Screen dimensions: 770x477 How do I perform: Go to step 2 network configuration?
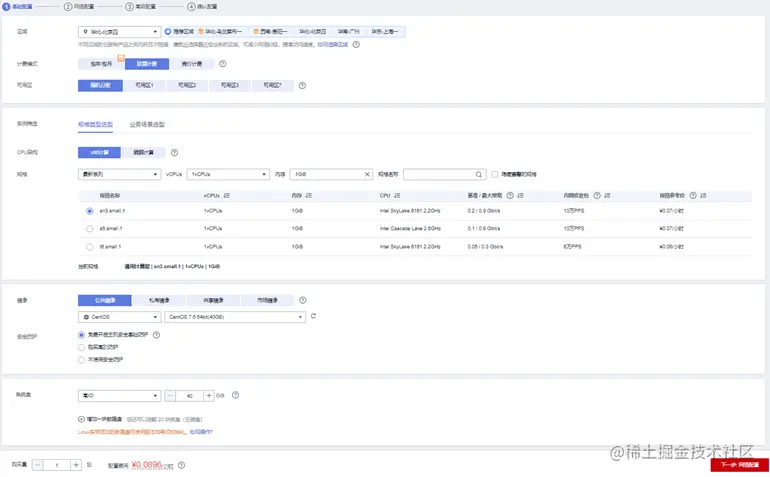point(79,6)
